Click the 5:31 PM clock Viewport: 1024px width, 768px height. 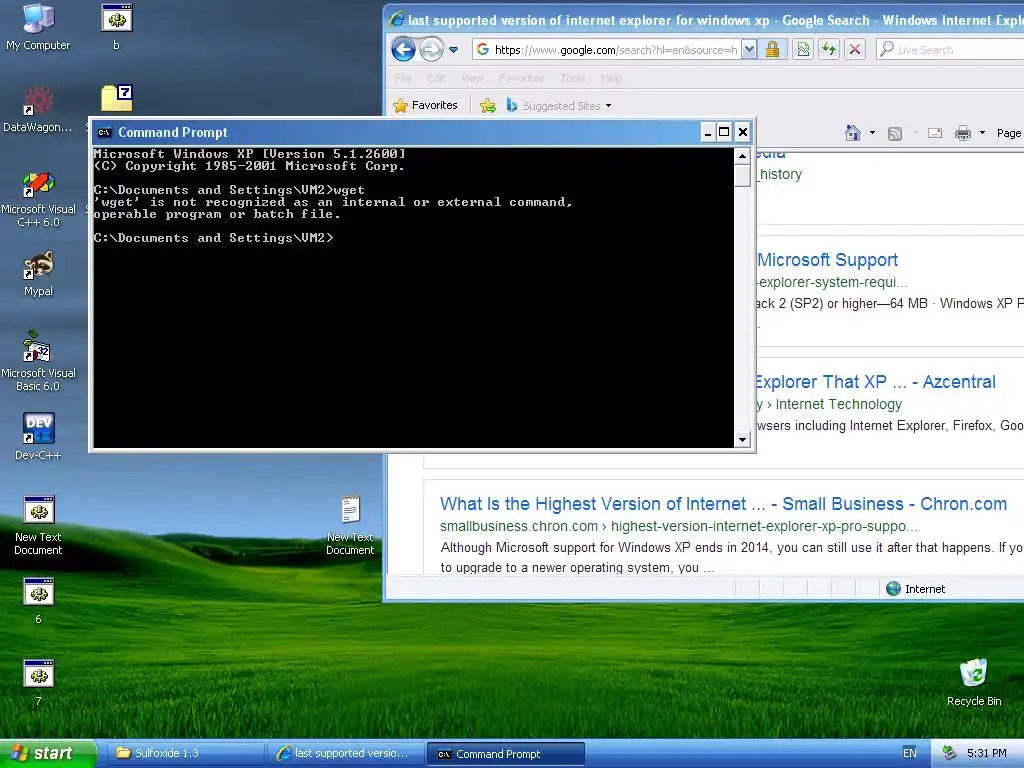coord(987,754)
